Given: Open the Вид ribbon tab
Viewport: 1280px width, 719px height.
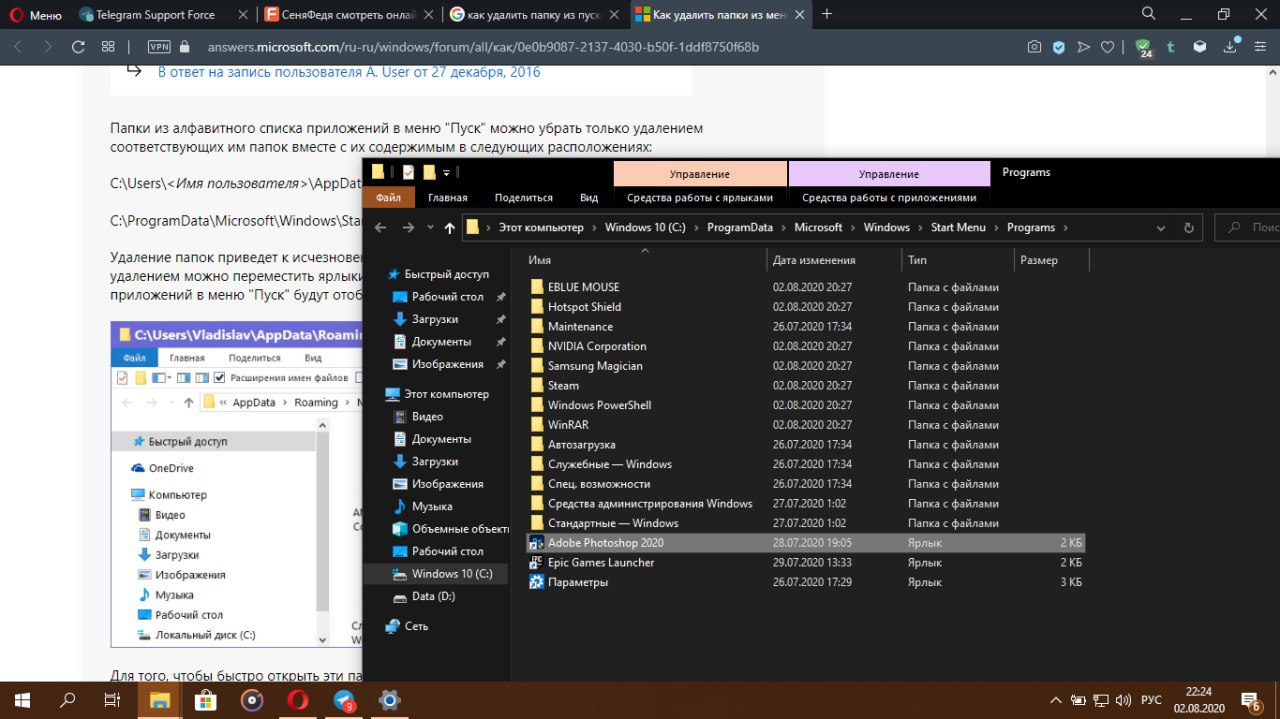Looking at the screenshot, I should coord(589,198).
